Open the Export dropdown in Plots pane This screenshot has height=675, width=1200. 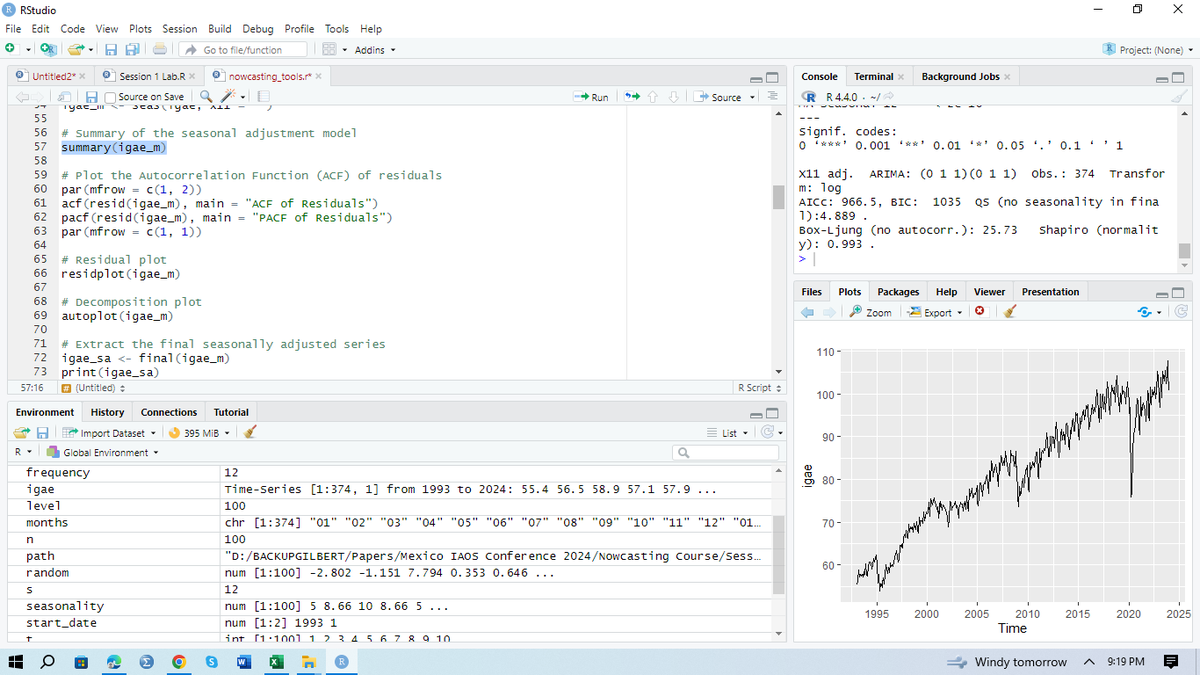point(935,313)
